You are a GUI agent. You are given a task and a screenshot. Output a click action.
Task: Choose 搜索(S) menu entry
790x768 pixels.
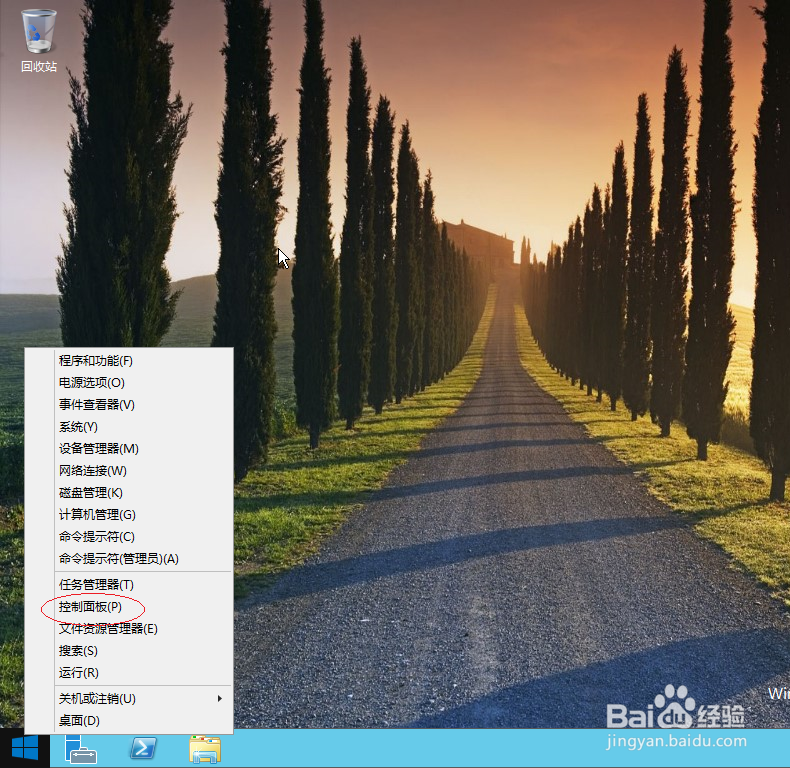point(129,651)
